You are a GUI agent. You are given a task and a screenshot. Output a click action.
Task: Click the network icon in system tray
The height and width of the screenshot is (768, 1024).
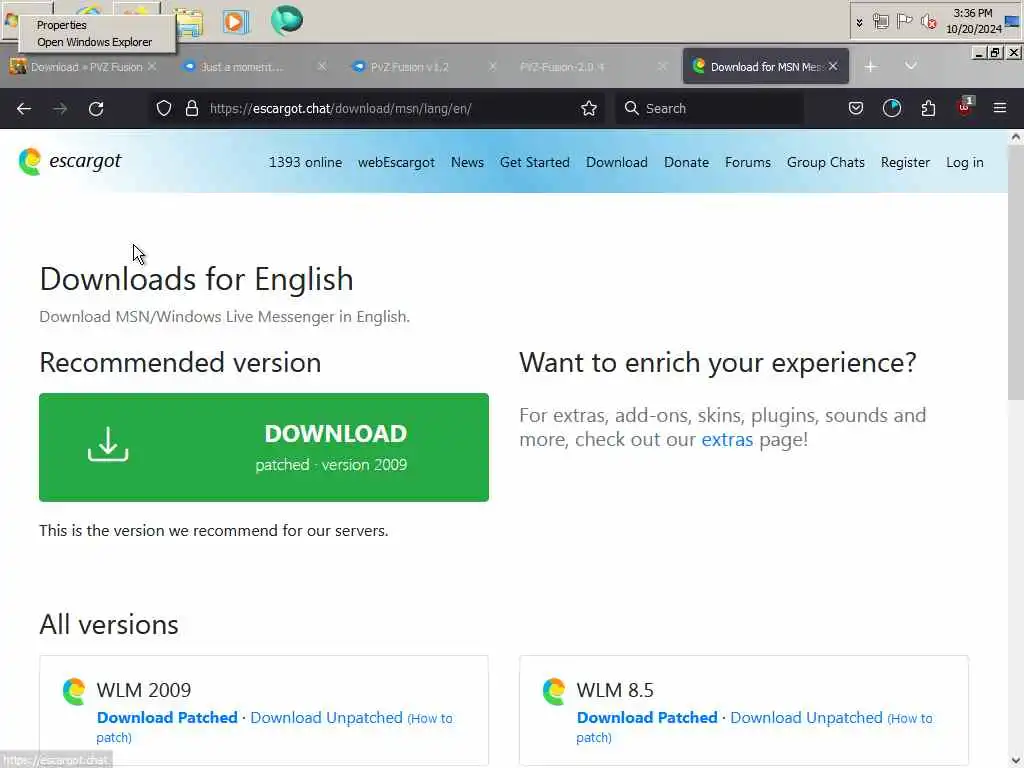[x=880, y=22]
